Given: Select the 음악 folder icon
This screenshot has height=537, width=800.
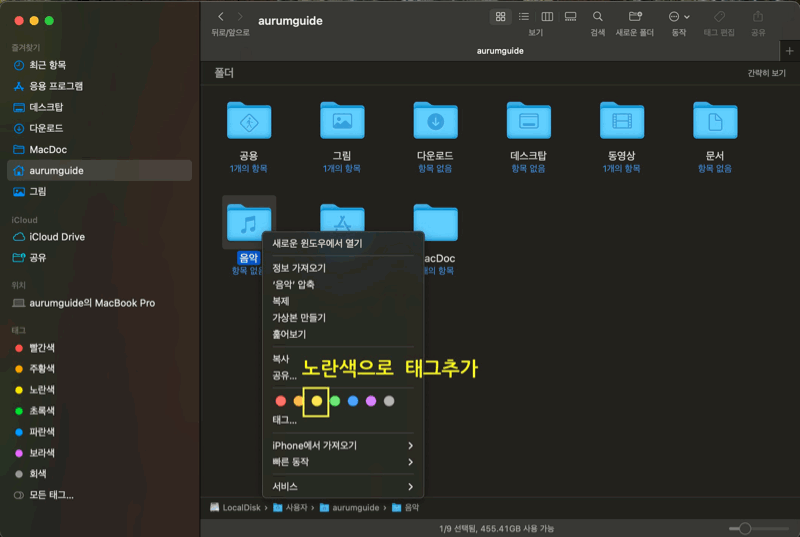Looking at the screenshot, I should [x=249, y=223].
